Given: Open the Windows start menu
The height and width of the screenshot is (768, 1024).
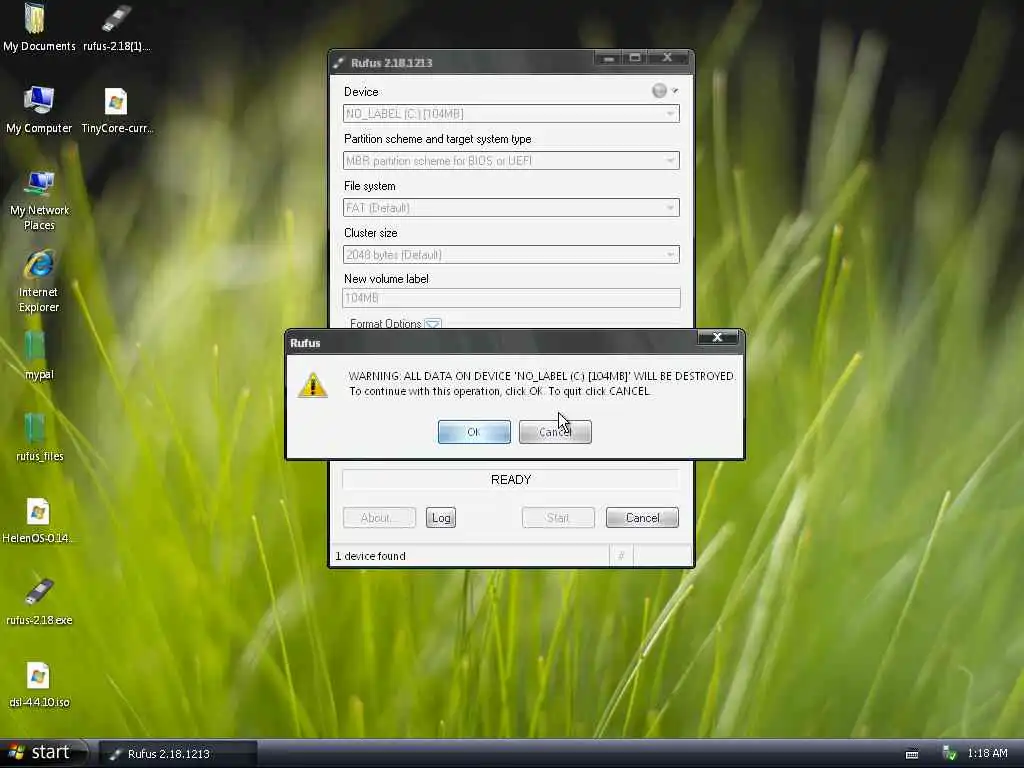Looking at the screenshot, I should pyautogui.click(x=43, y=753).
